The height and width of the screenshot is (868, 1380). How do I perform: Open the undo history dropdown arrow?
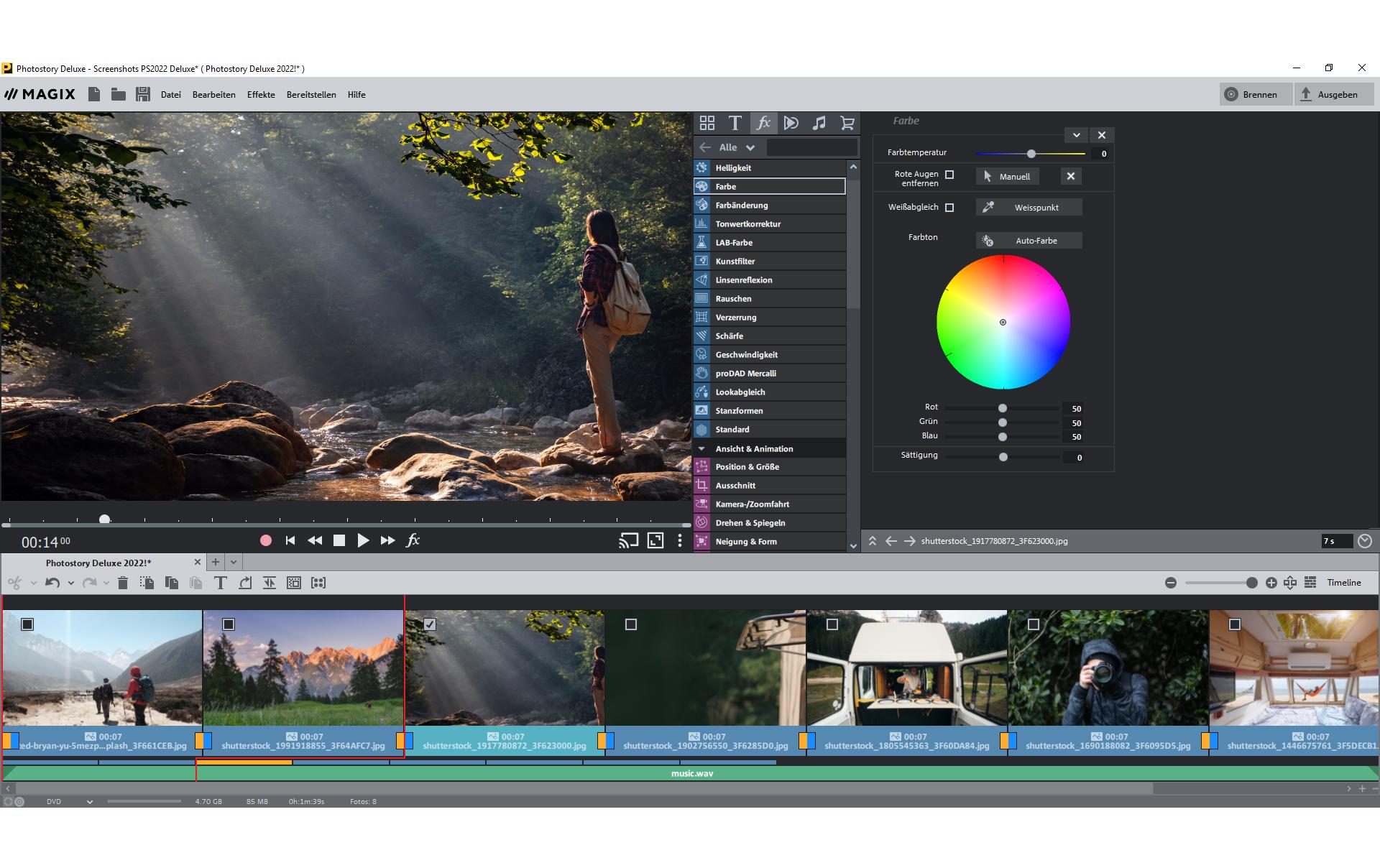coord(71,583)
